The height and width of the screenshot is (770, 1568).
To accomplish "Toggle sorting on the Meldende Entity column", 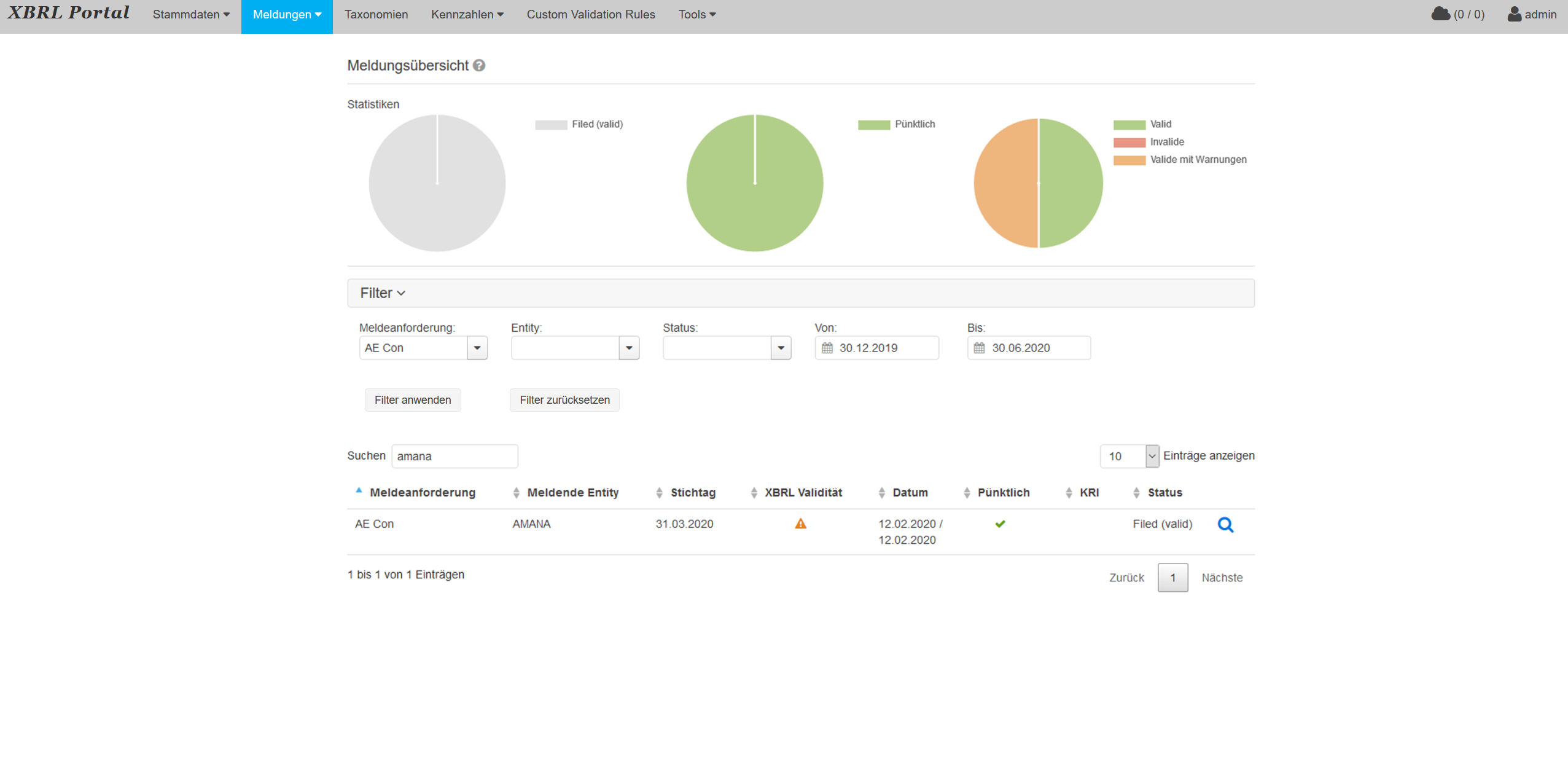I will 515,492.
